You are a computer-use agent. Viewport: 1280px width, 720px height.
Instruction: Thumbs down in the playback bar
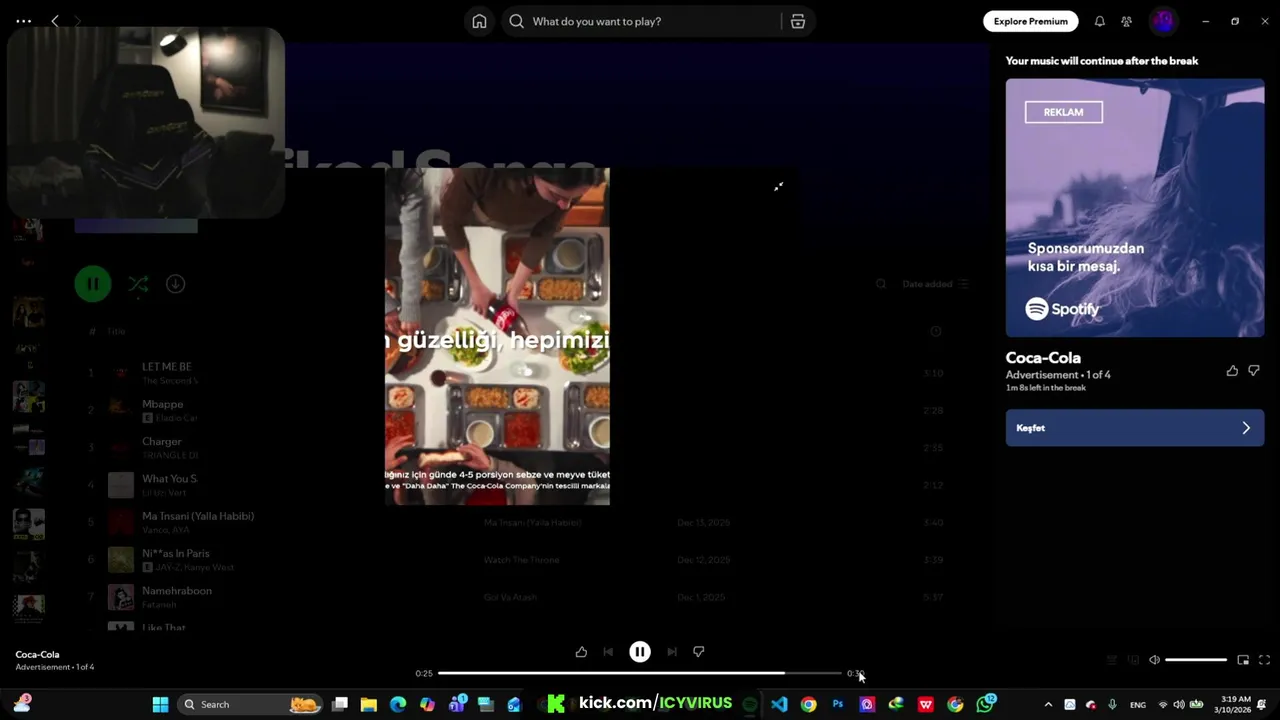pos(699,652)
